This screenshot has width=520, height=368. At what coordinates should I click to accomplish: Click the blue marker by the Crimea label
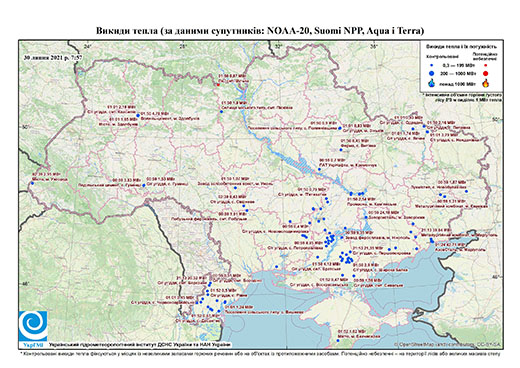(338, 340)
